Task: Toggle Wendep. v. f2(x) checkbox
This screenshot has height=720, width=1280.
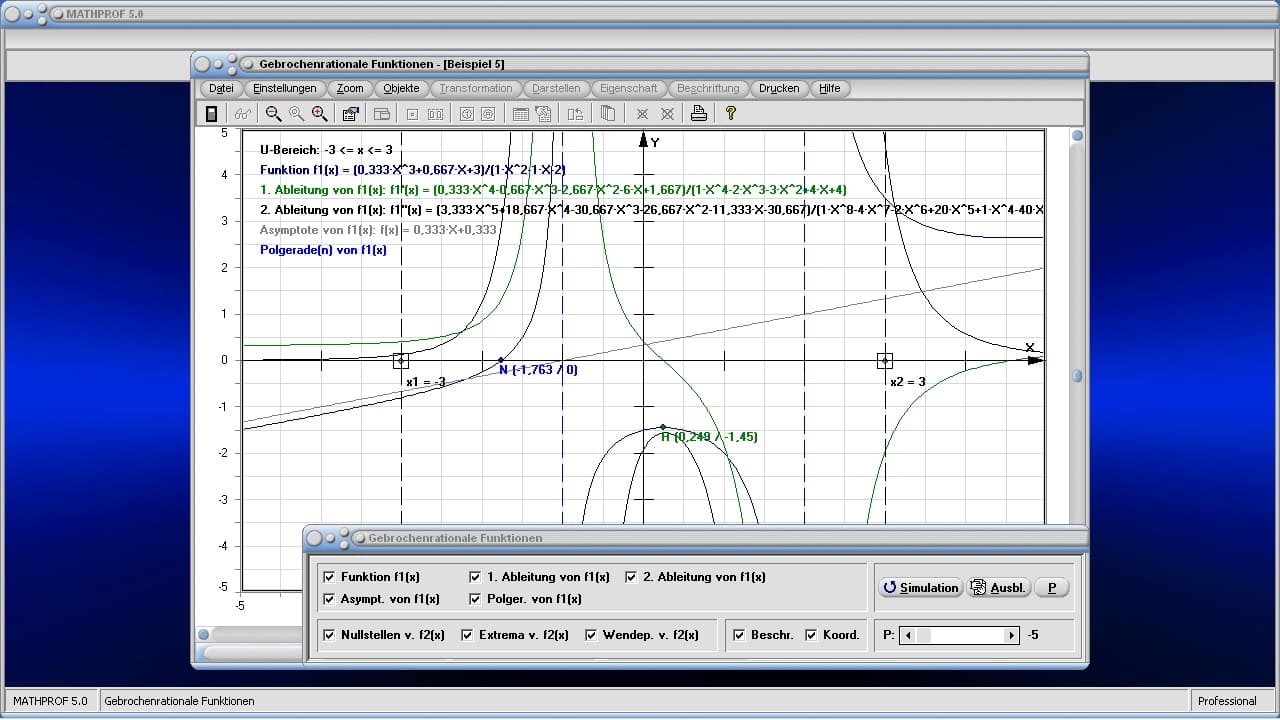Action: (x=591, y=635)
